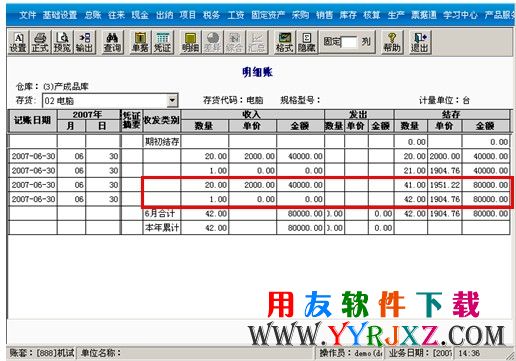Click the 存货代码: 电脑 label
Image resolution: width=516 pixels, height=361 pixels.
click(x=233, y=100)
